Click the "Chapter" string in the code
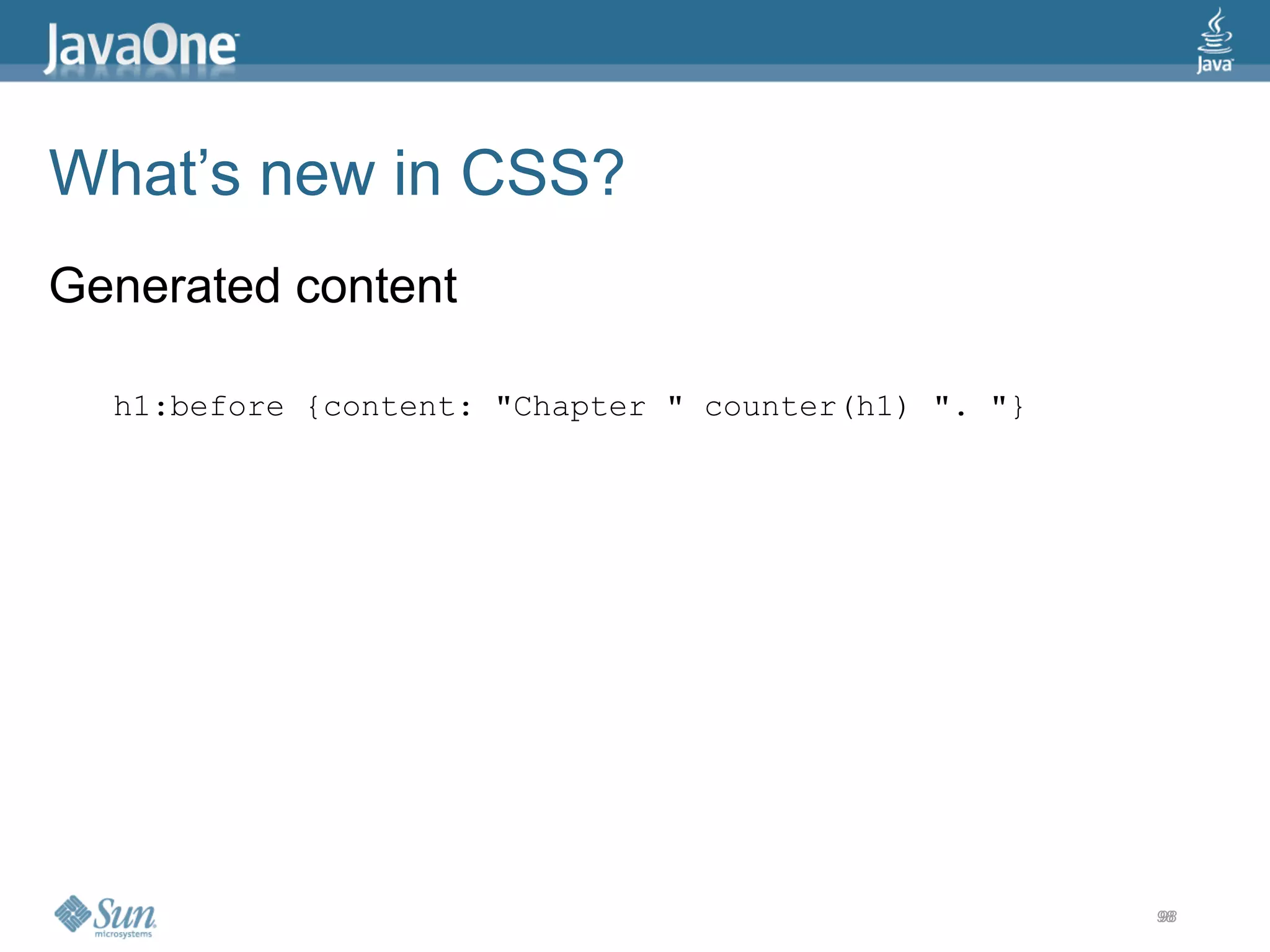 click(x=579, y=407)
